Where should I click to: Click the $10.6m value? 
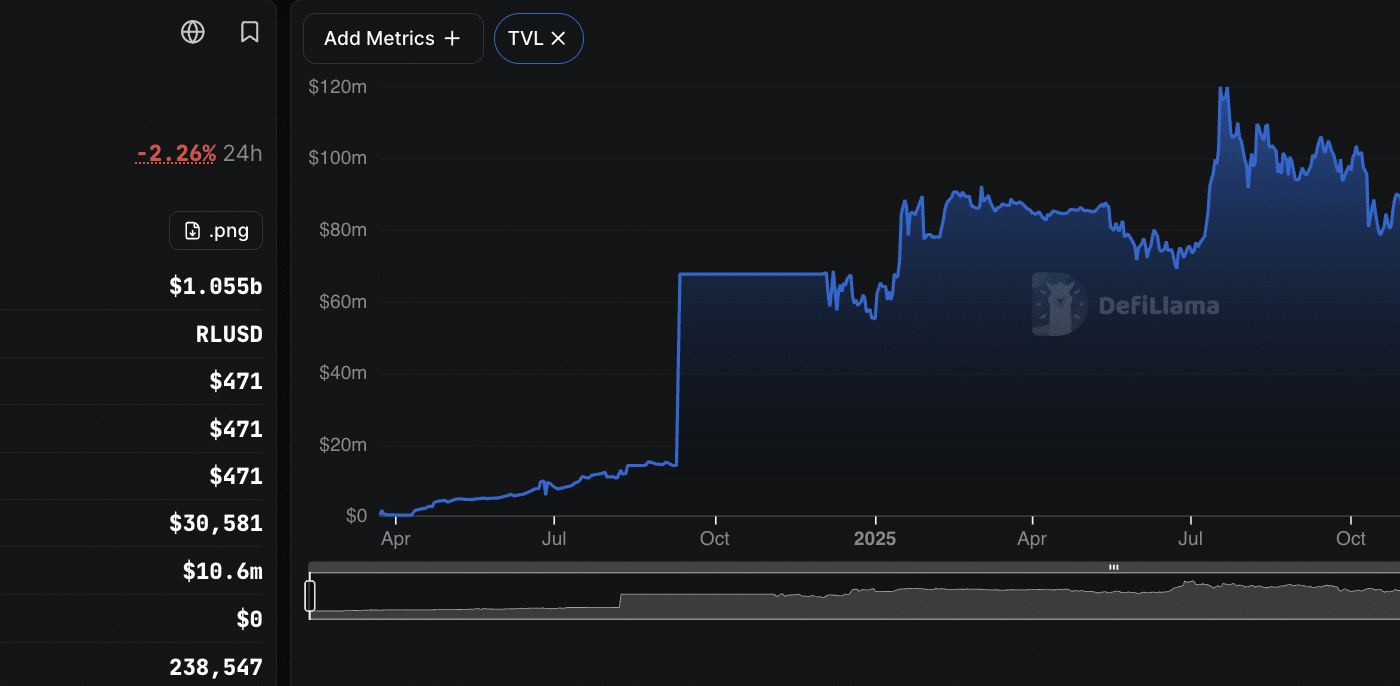[x=222, y=571]
